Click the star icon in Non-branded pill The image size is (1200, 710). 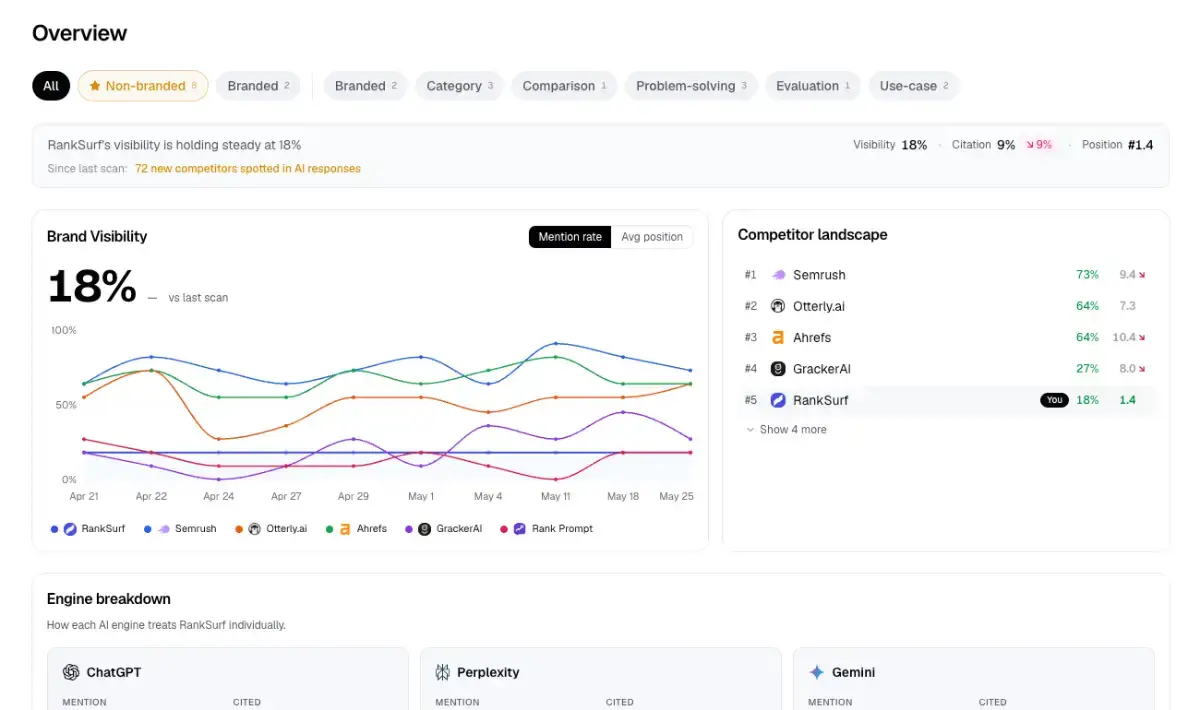[x=95, y=86]
